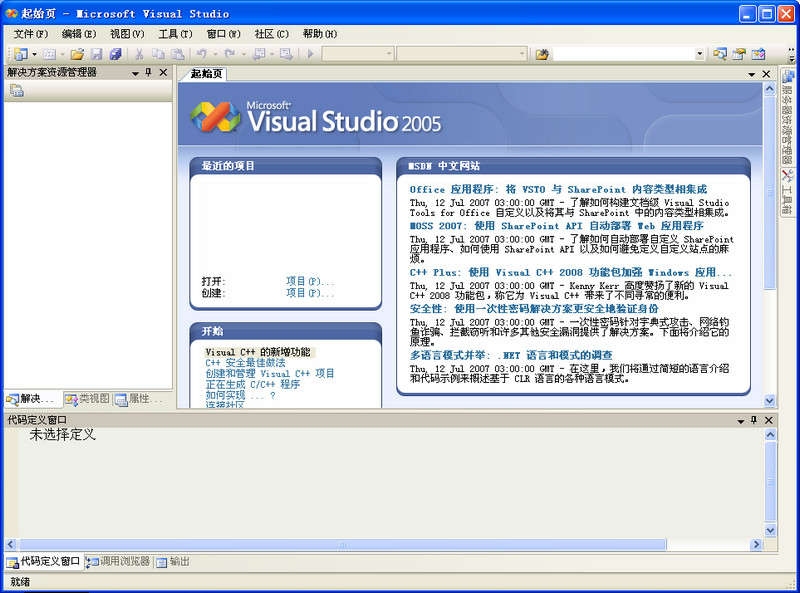
Task: Click the Navigate Backward icon
Action: click(259, 54)
